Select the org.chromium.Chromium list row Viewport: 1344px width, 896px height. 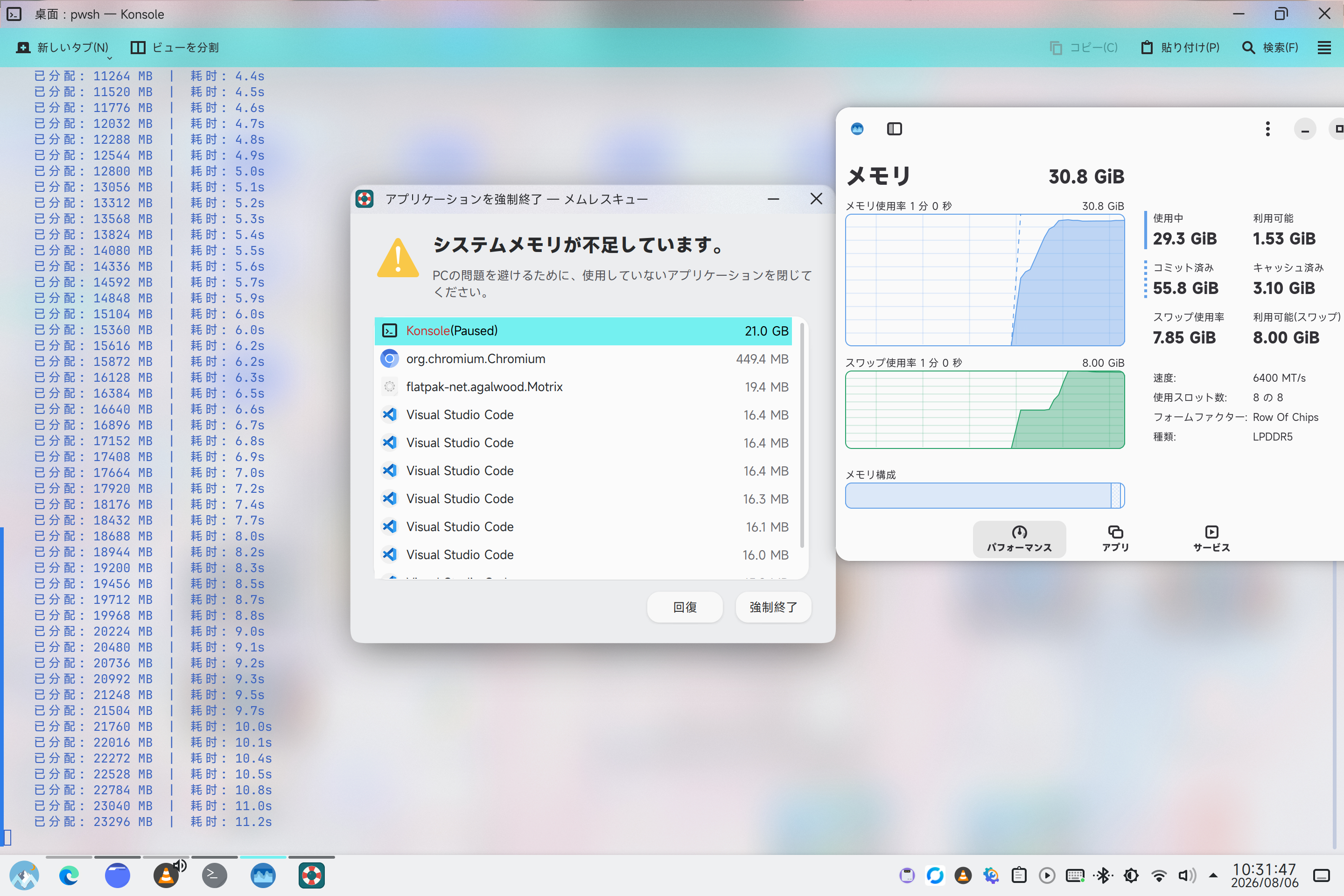(583, 359)
